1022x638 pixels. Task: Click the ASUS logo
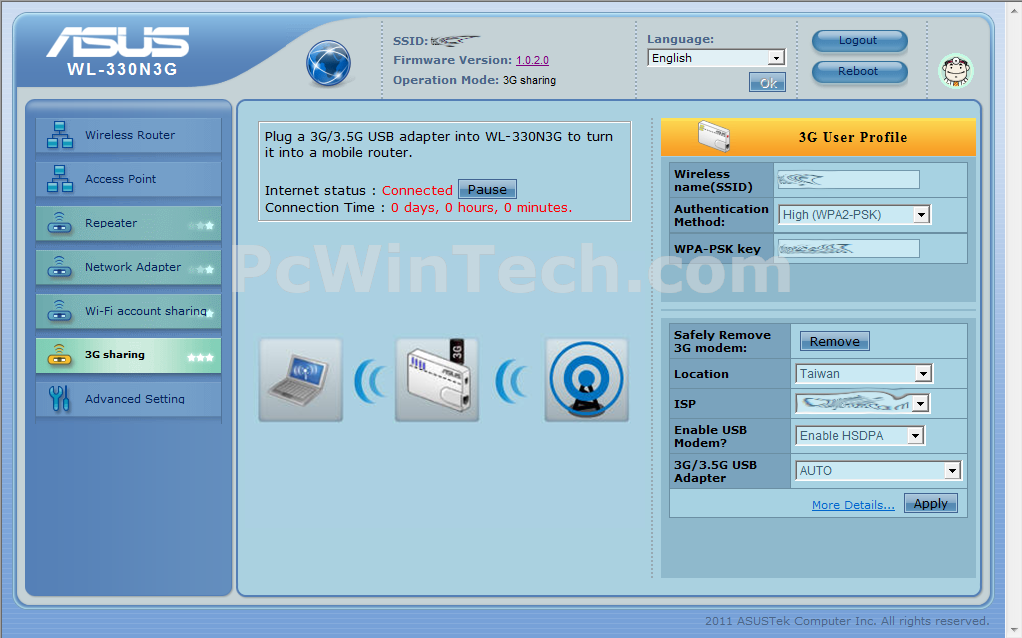pyautogui.click(x=118, y=42)
